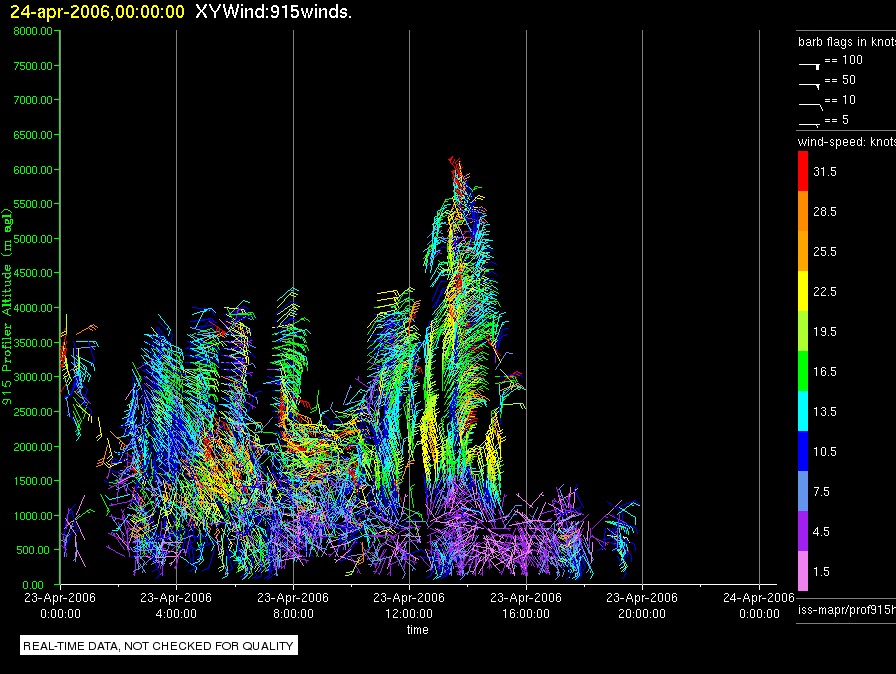This screenshot has height=674, width=896.
Task: Click the 50-knot barb flag symbol
Action: (x=809, y=86)
